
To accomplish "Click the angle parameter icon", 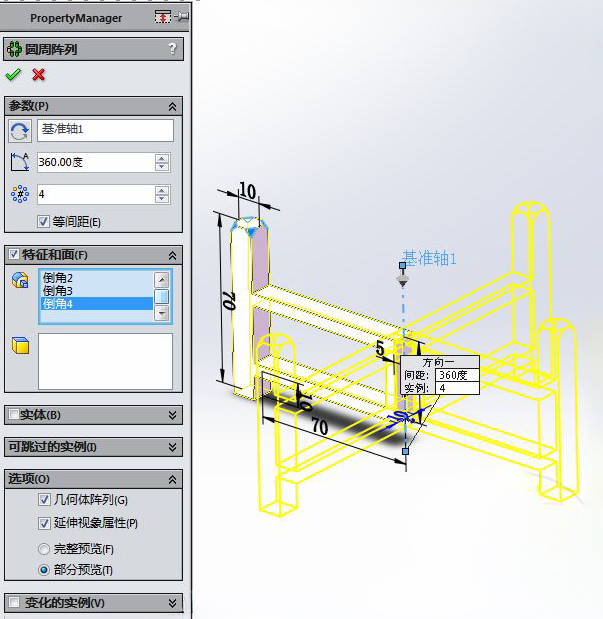I will click(20, 162).
